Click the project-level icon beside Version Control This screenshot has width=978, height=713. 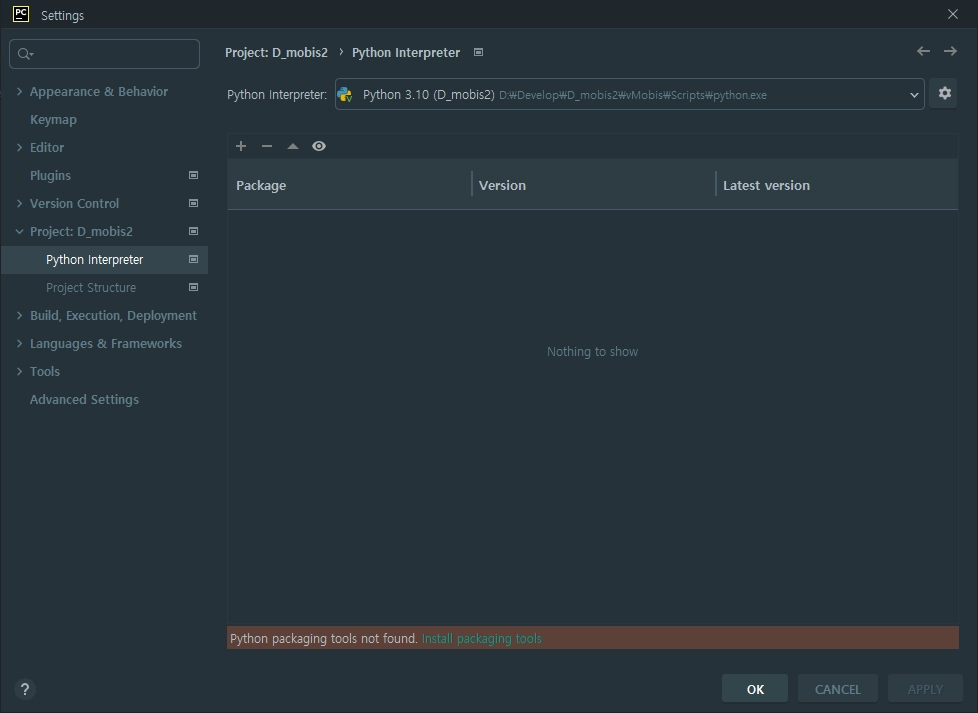pos(193,203)
